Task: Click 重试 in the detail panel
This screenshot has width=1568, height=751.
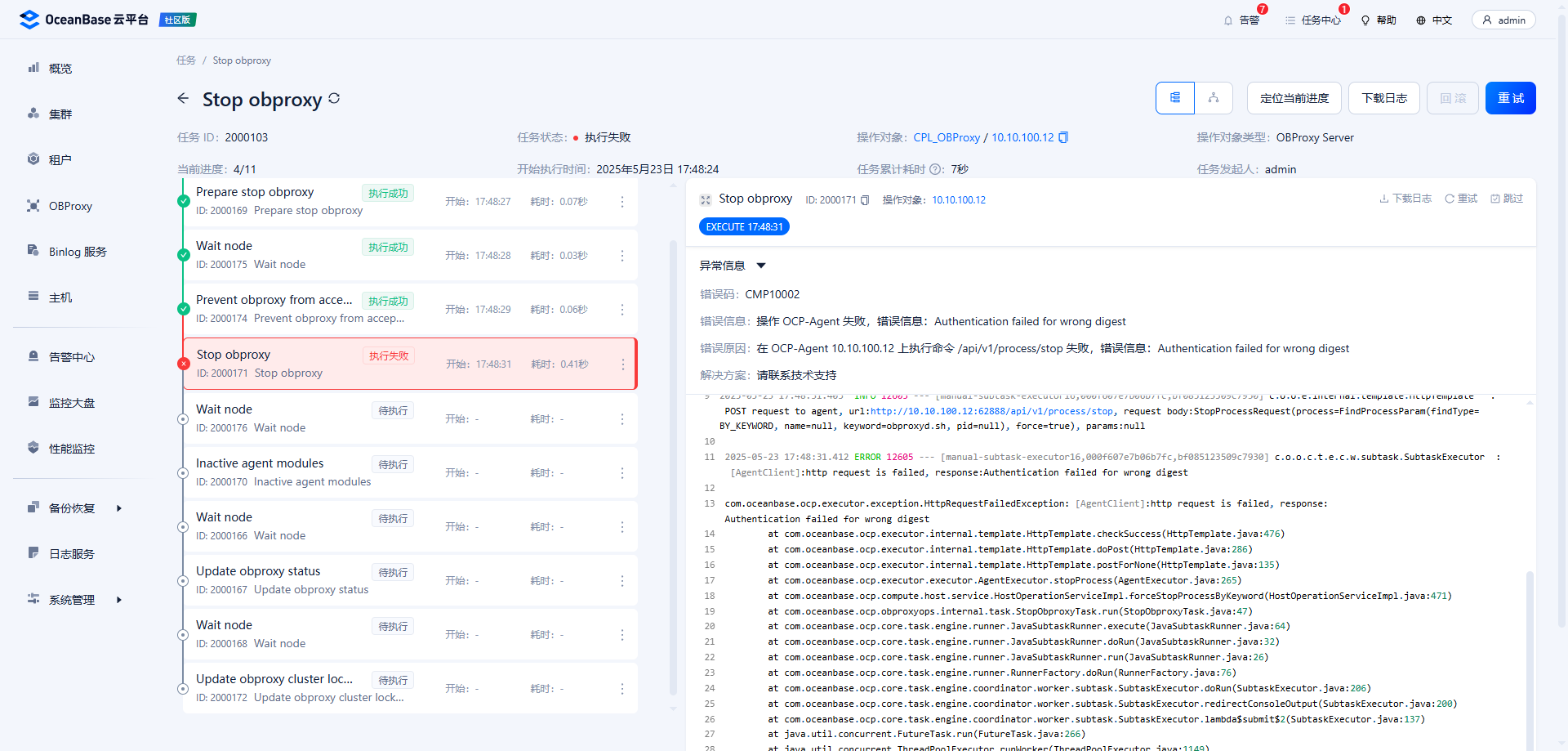Action: [1461, 199]
